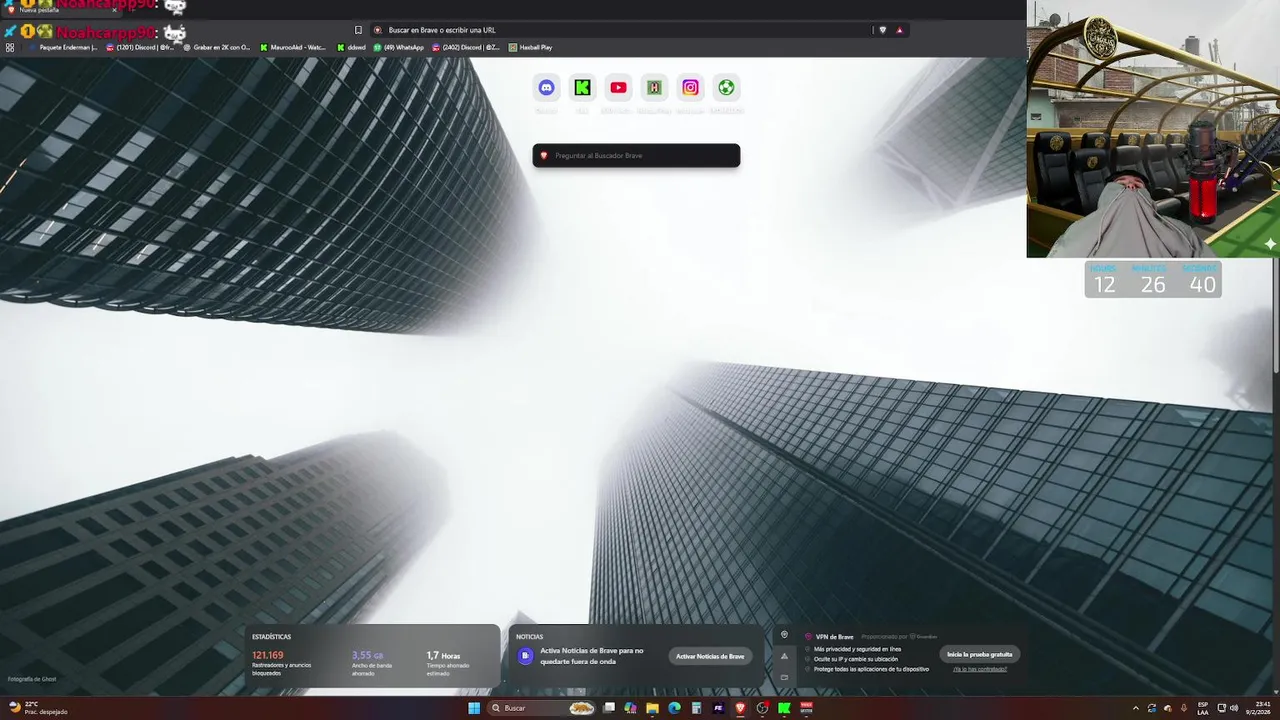Click the 12 26 40 countdown timer
Viewport: 1280px width, 720px height.
(1153, 279)
